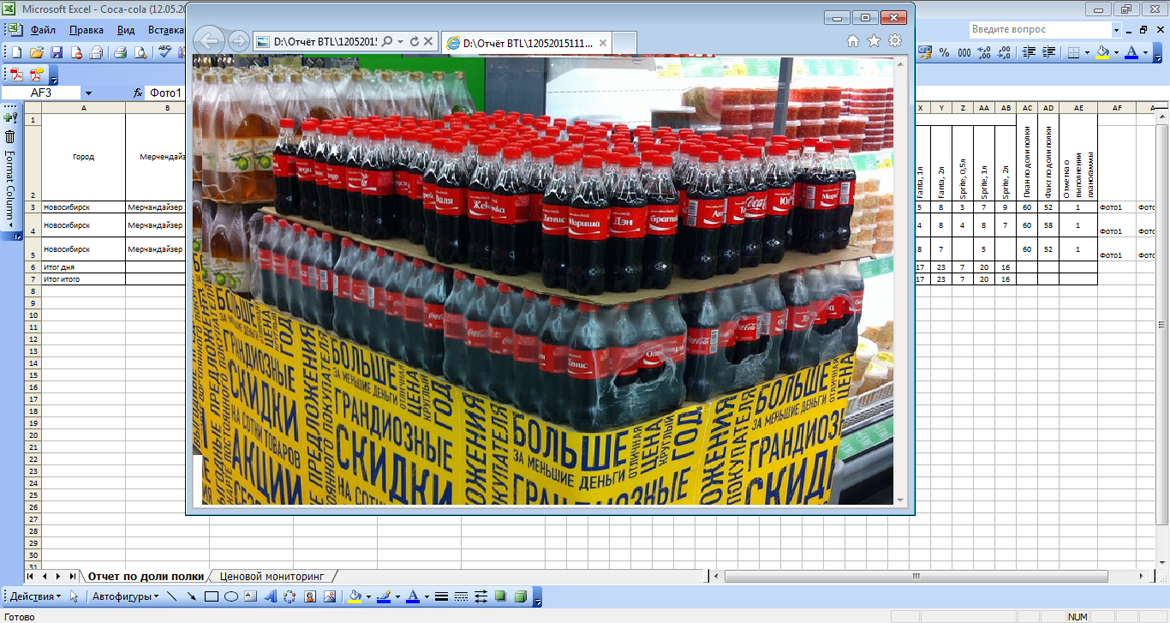Click the Save floppy disk icon
1170x623 pixels.
[x=56, y=52]
